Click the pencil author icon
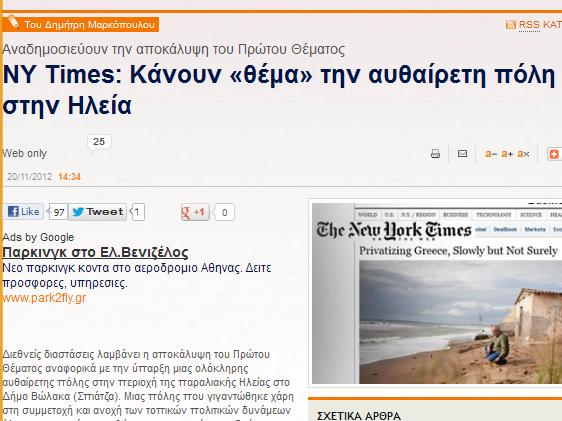562x421 pixels. click(13, 22)
